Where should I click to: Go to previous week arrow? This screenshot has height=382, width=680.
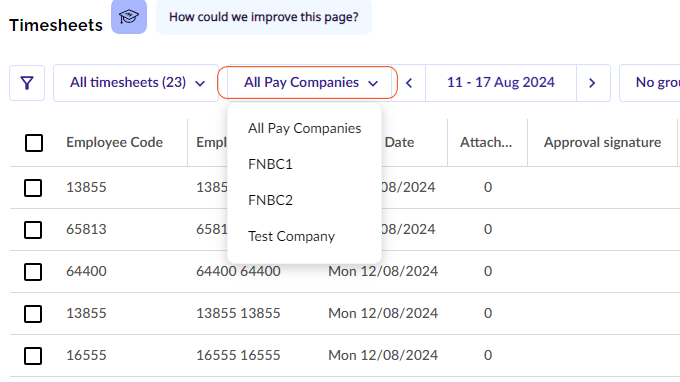(x=409, y=83)
